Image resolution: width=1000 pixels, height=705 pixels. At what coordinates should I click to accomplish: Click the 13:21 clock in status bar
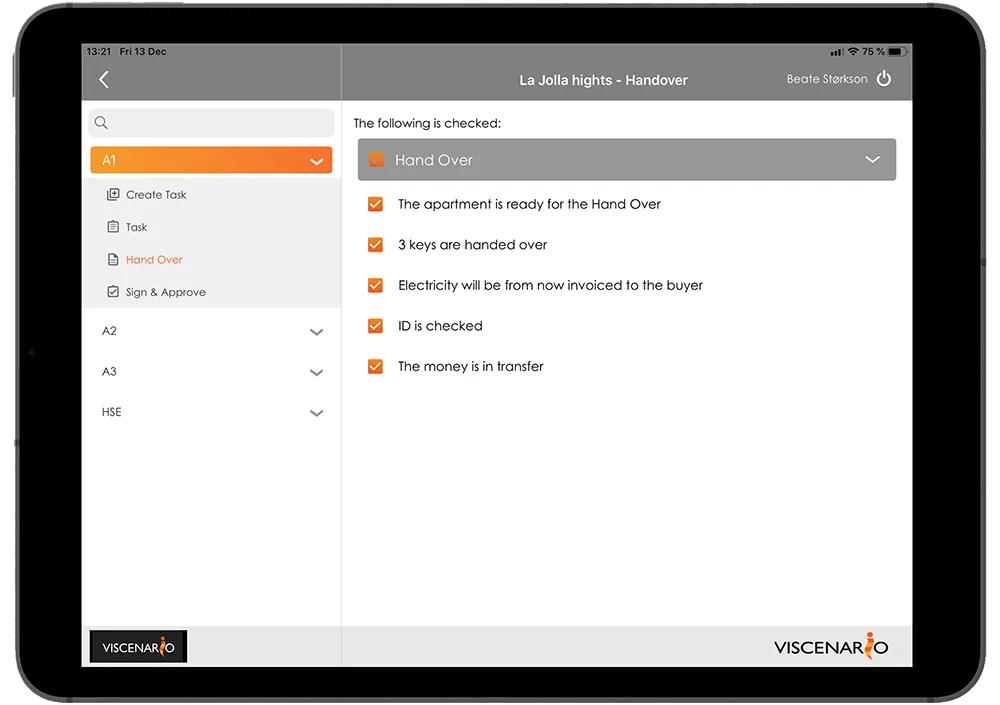pyautogui.click(x=99, y=52)
